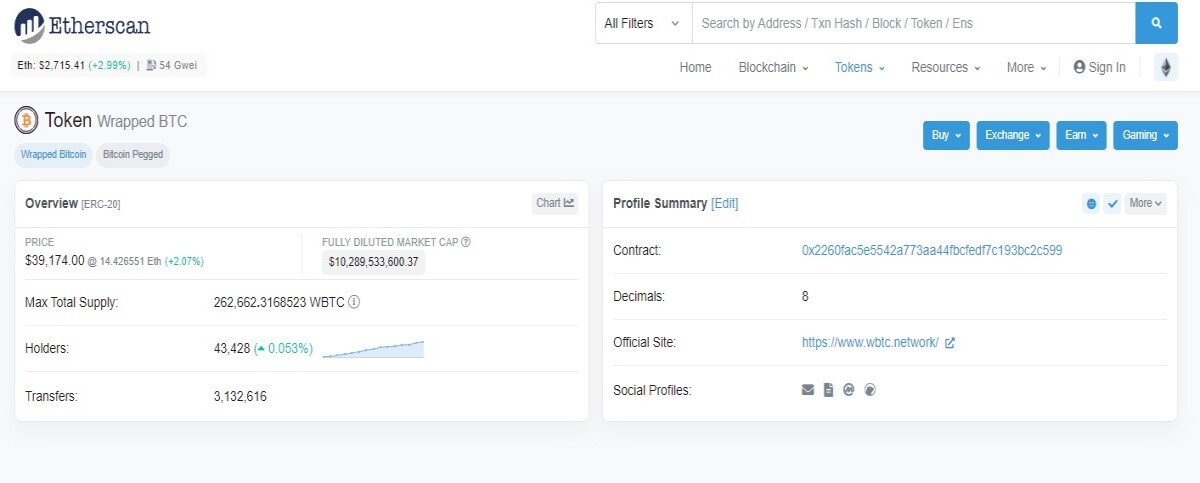The height and width of the screenshot is (483, 1200).
Task: Expand the Buy dropdown button
Action: (946, 135)
